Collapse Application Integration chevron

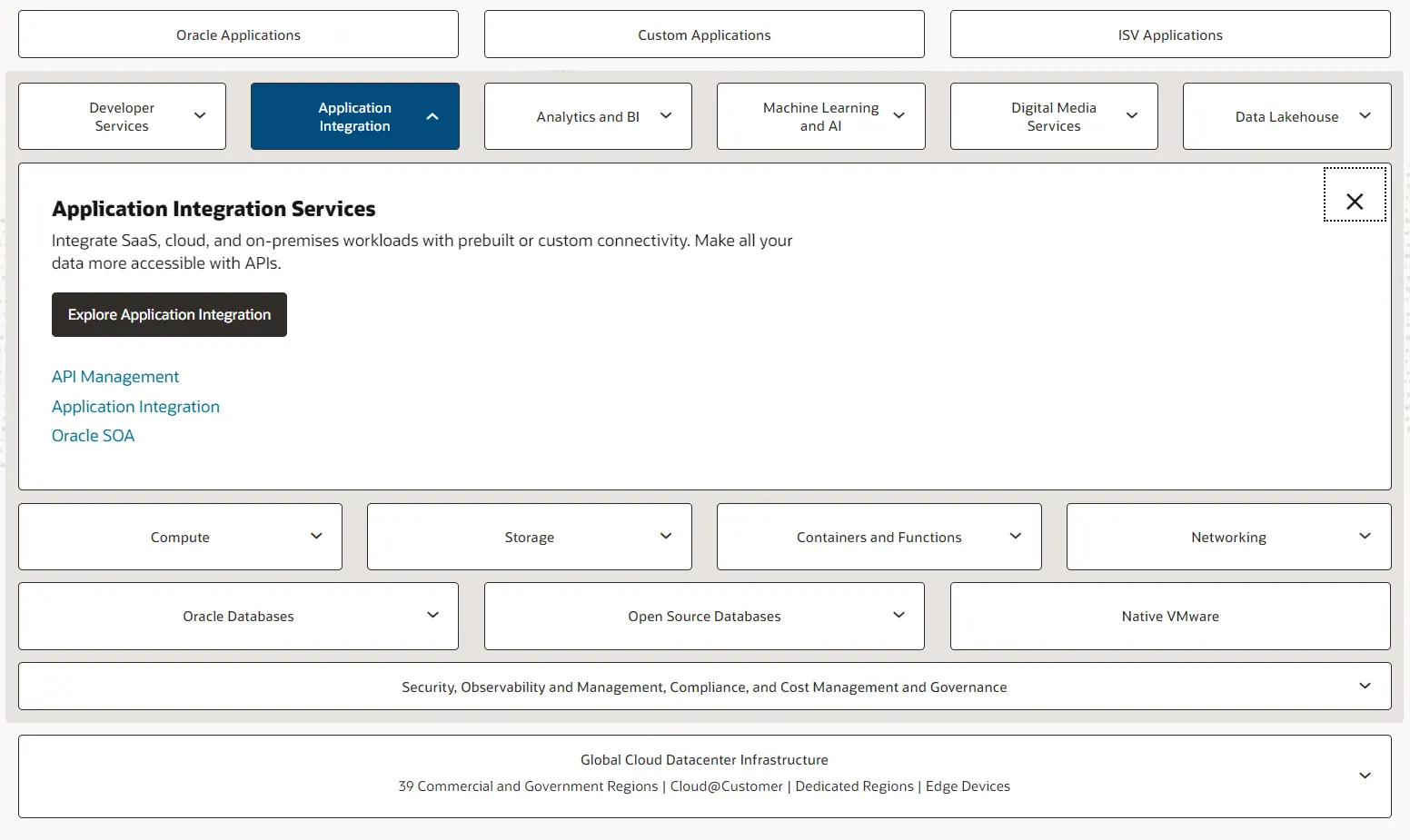[432, 116]
